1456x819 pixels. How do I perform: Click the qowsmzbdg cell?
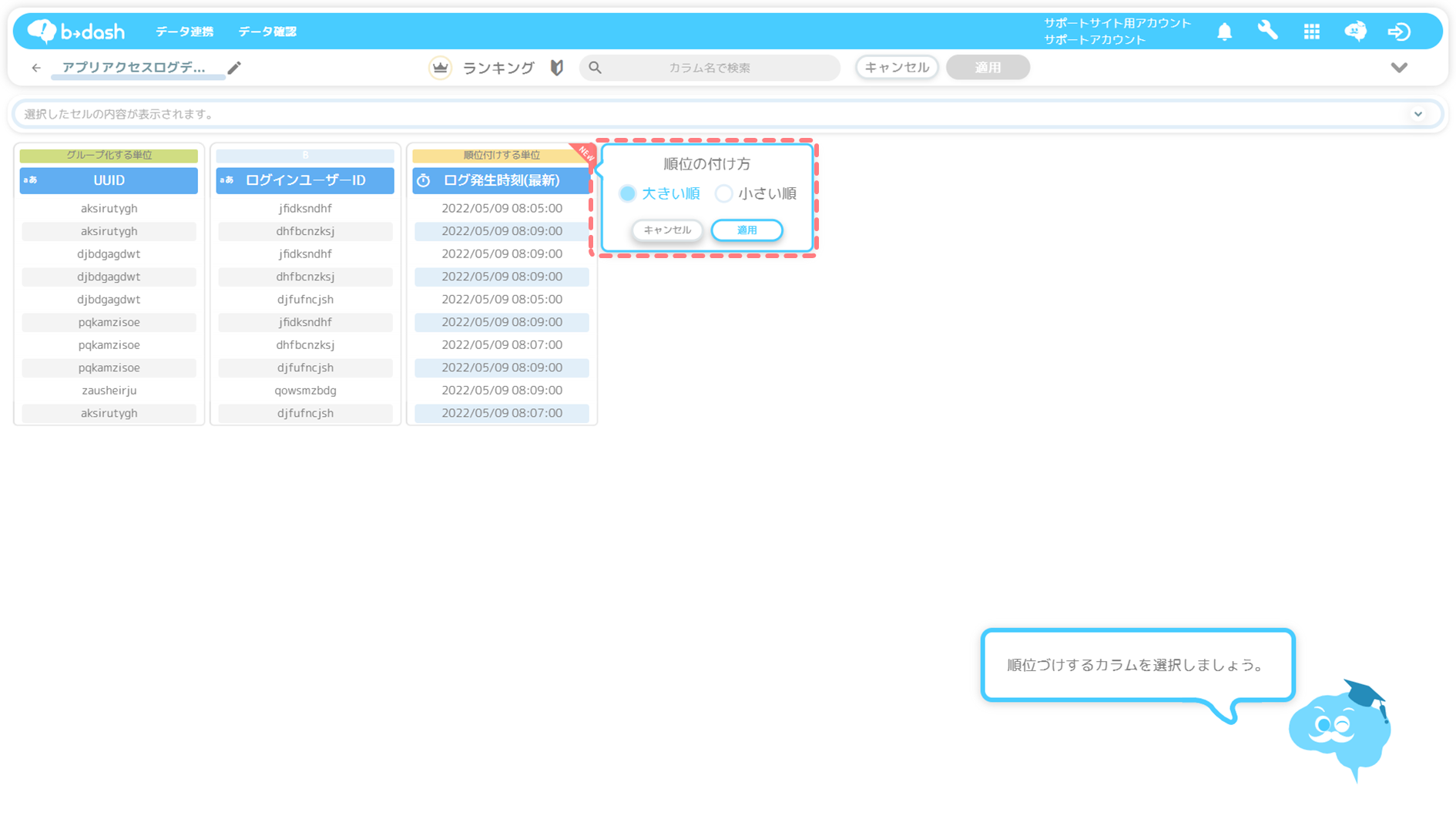pos(305,391)
